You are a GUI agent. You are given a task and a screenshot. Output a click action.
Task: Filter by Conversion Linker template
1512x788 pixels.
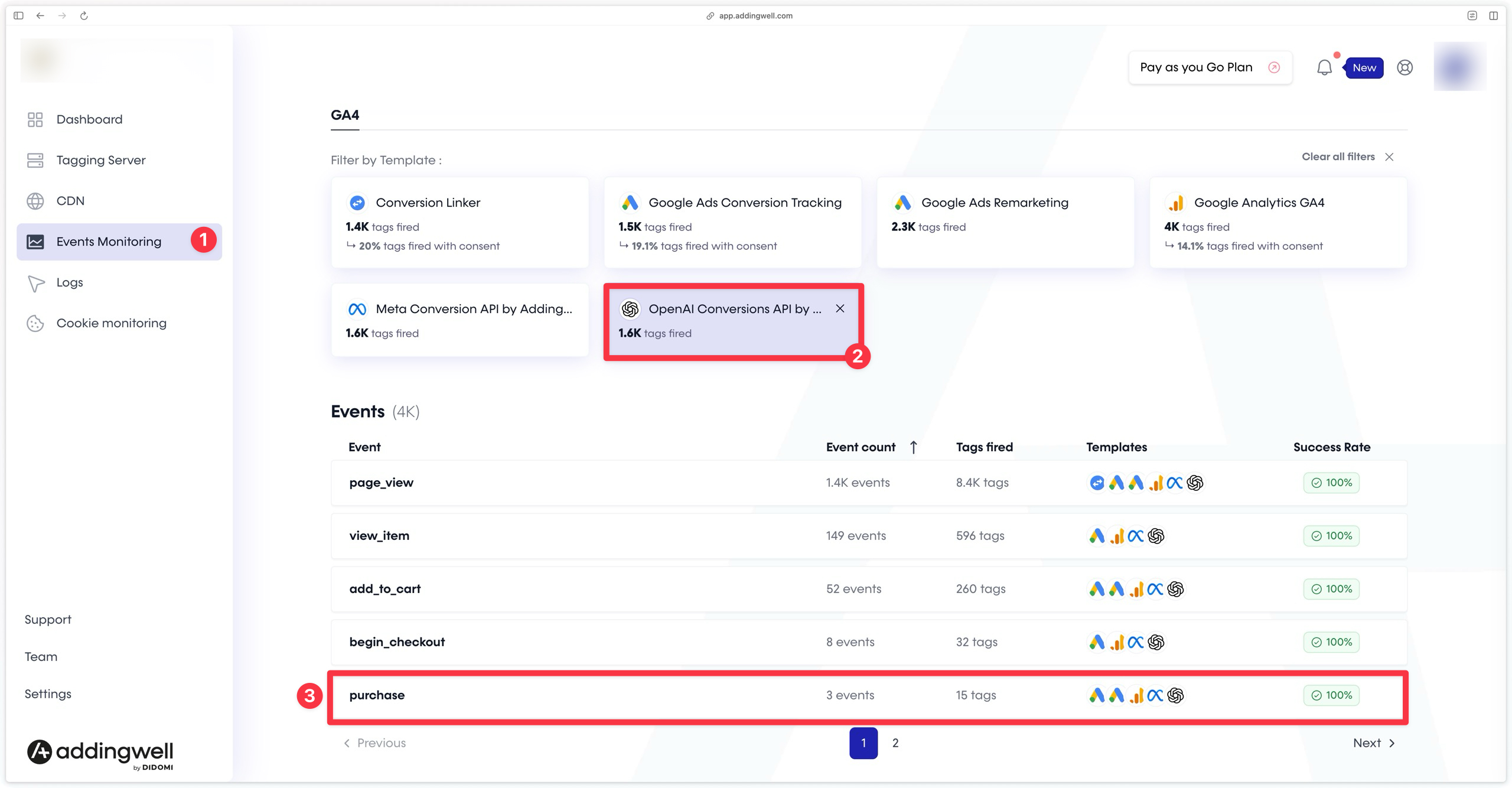click(x=460, y=223)
